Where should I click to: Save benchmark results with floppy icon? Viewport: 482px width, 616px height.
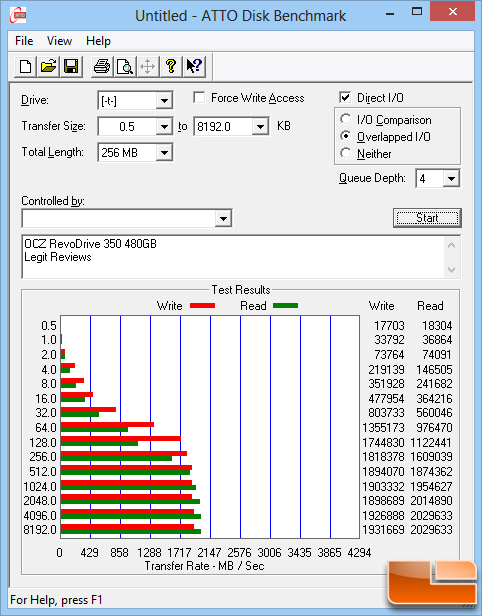(71, 66)
